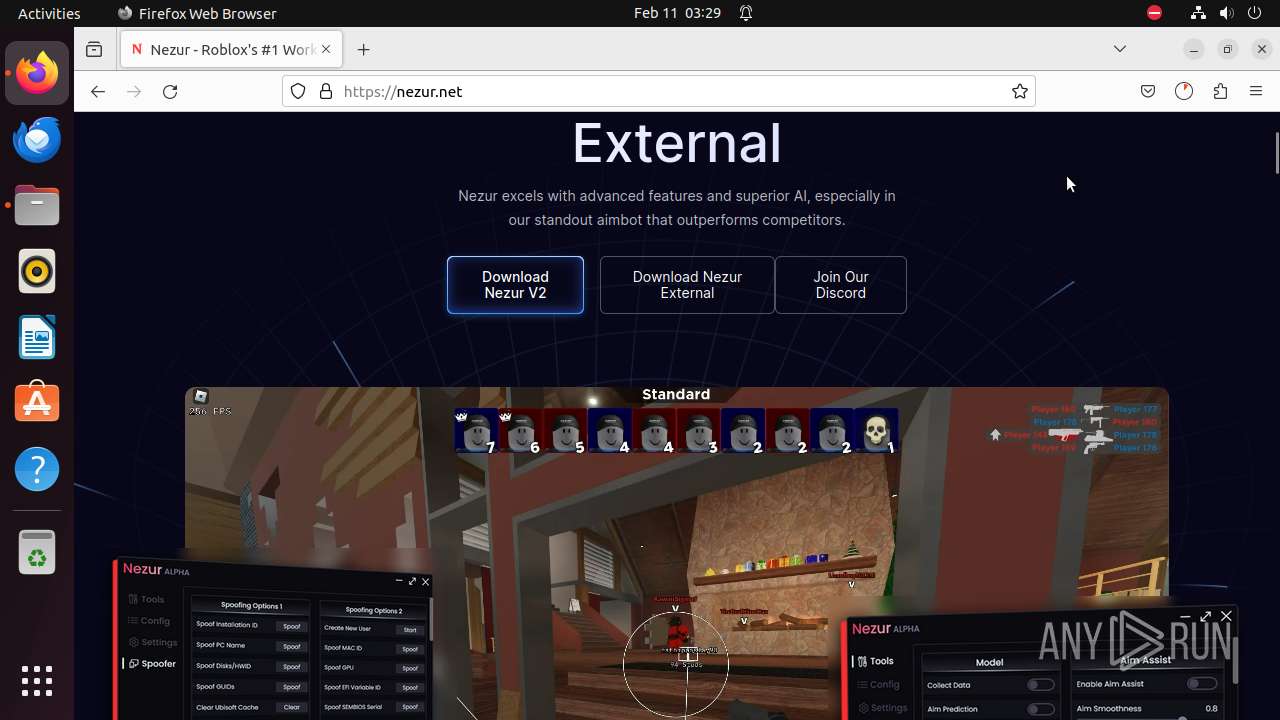The image size is (1280, 720).
Task: Click the game screenshot image
Action: (x=676, y=553)
